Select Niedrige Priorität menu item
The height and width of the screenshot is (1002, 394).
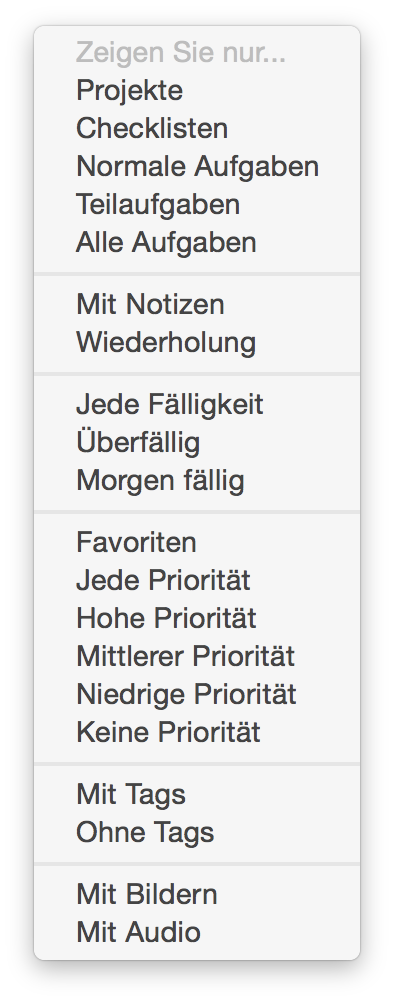click(197, 694)
